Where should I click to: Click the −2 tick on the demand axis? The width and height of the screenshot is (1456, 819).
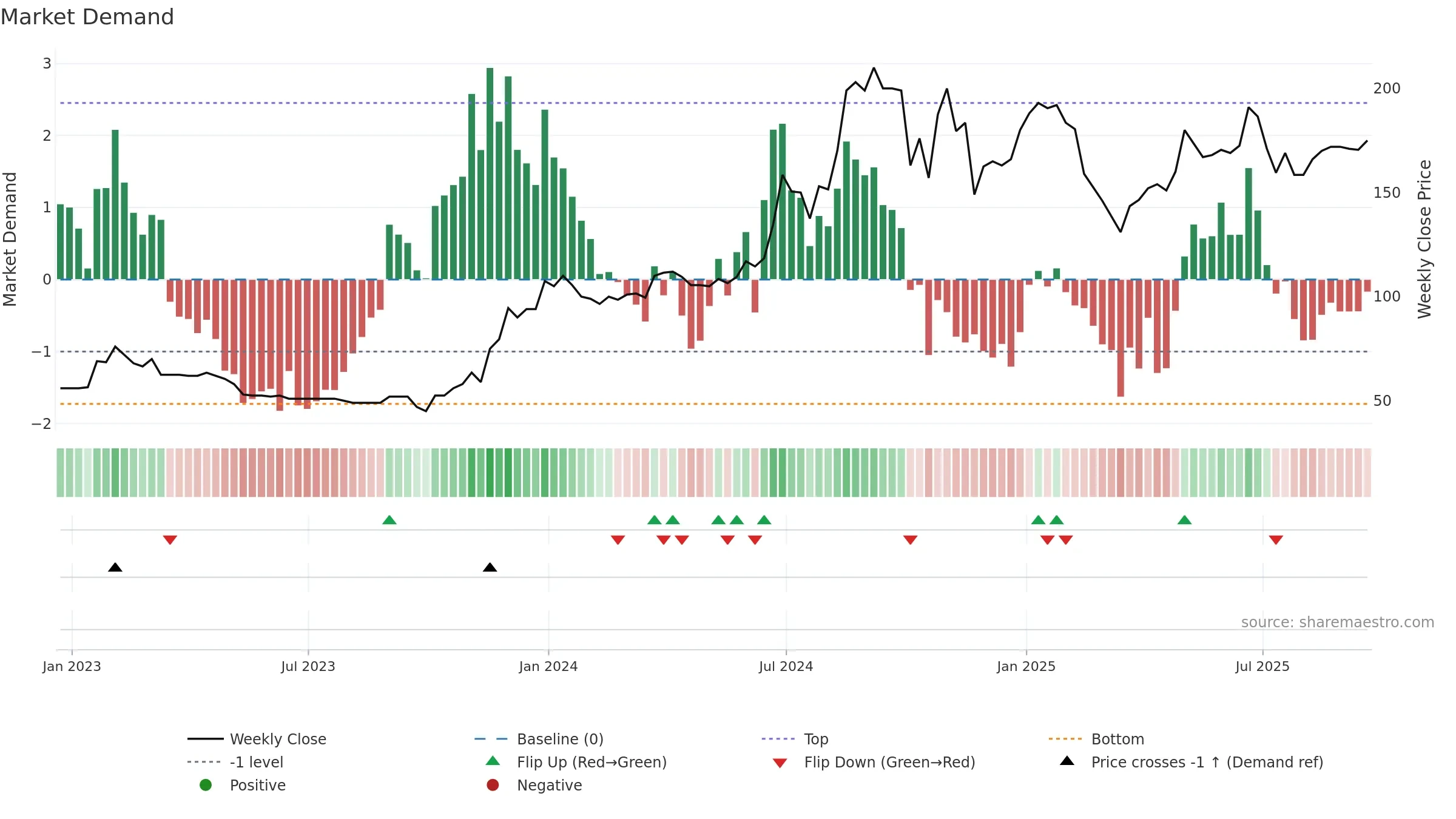[x=41, y=424]
